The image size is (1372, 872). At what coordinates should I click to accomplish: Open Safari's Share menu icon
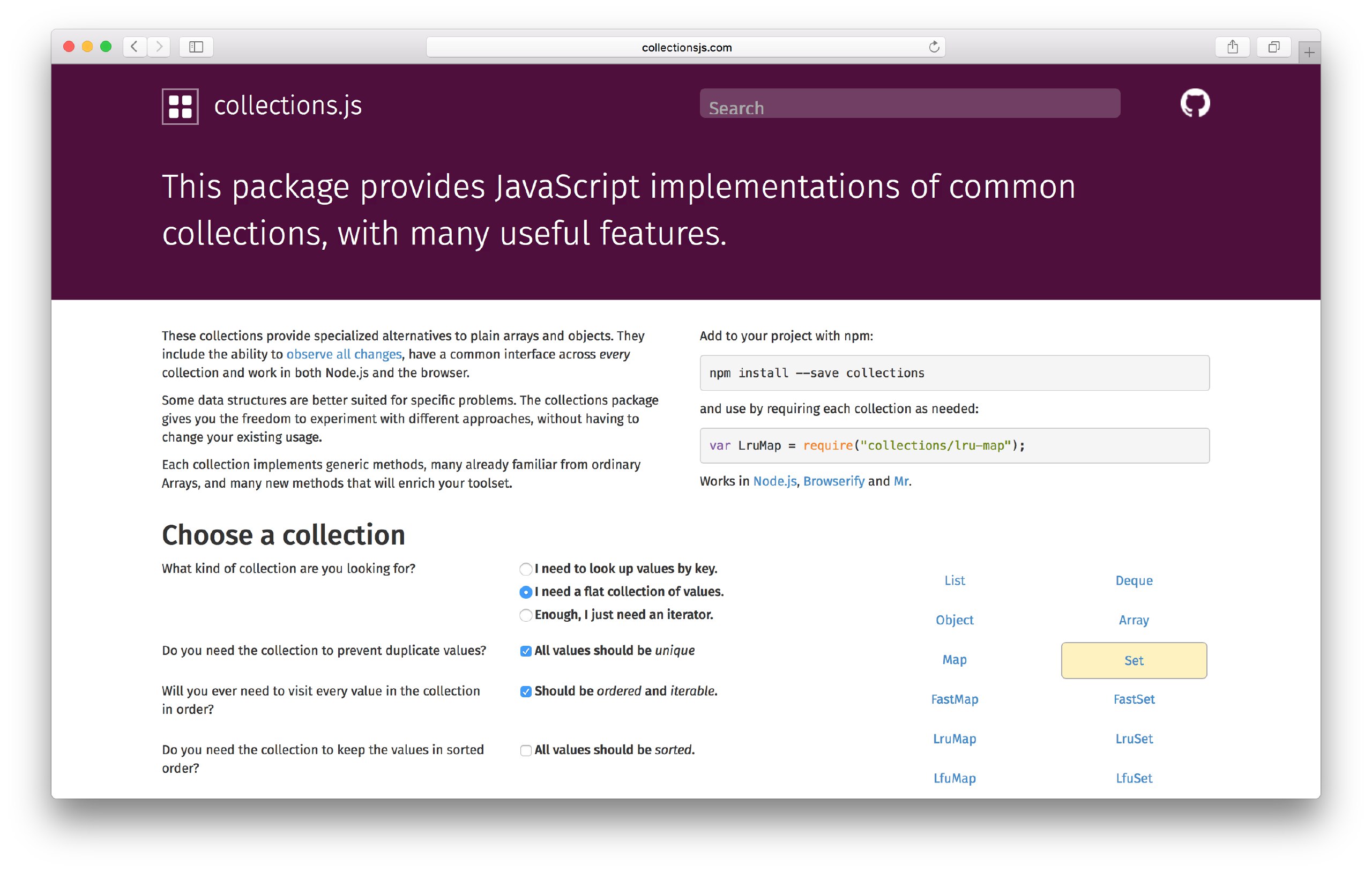1233,47
